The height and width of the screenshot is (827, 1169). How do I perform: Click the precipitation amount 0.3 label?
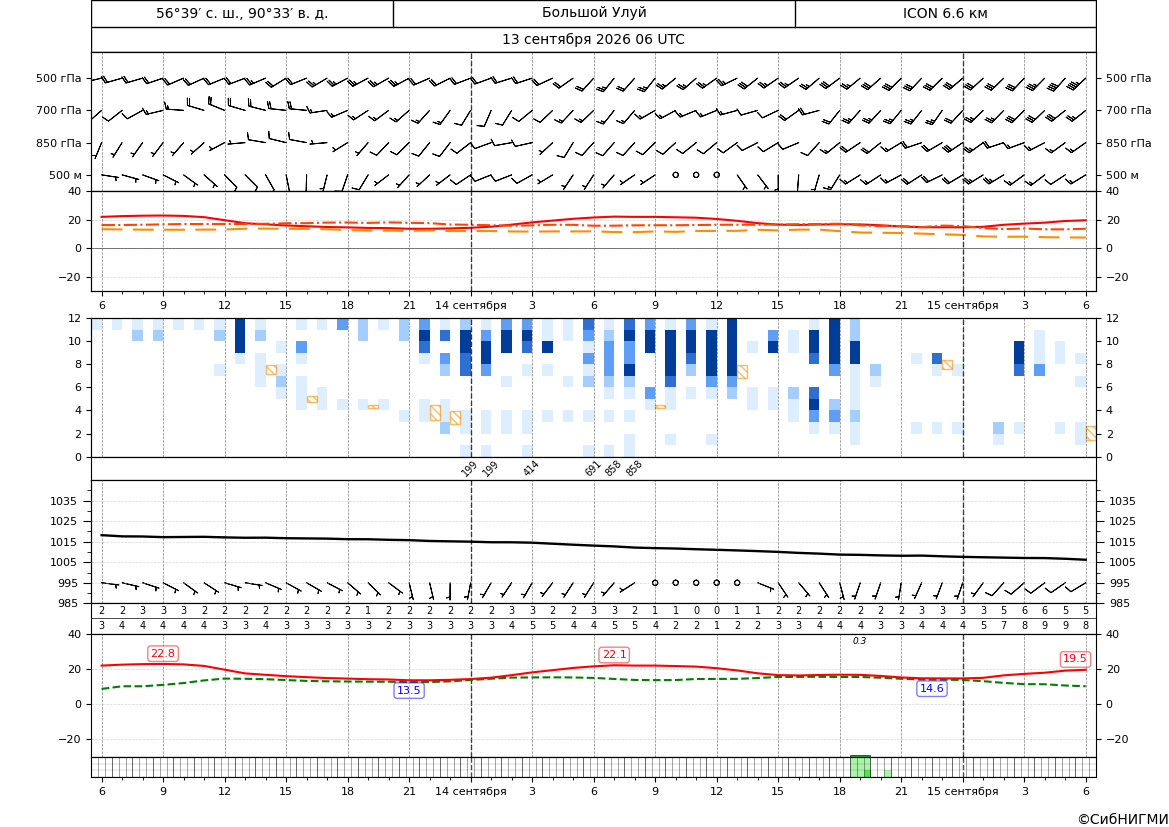860,641
